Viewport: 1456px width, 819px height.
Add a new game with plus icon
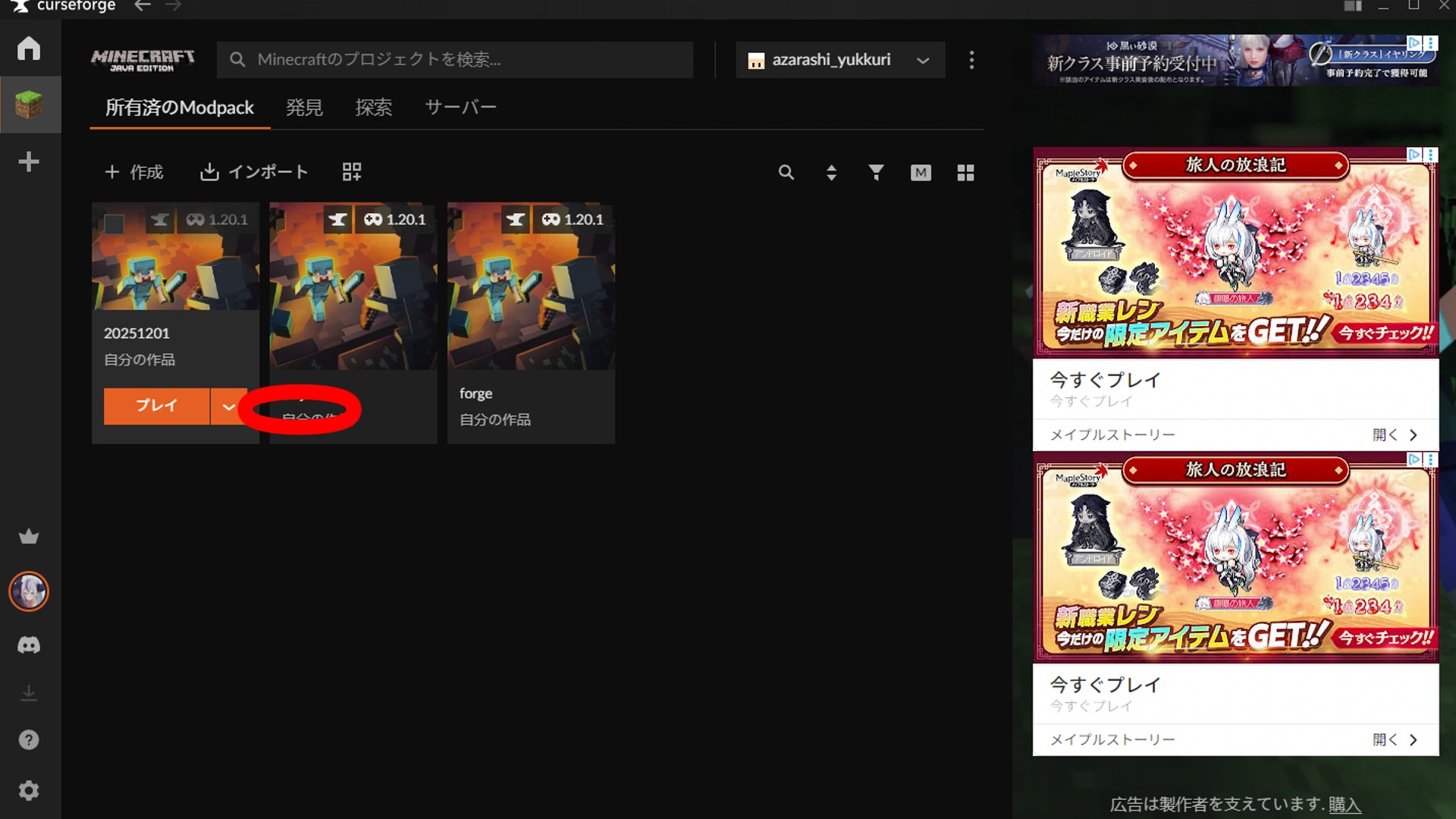click(29, 162)
